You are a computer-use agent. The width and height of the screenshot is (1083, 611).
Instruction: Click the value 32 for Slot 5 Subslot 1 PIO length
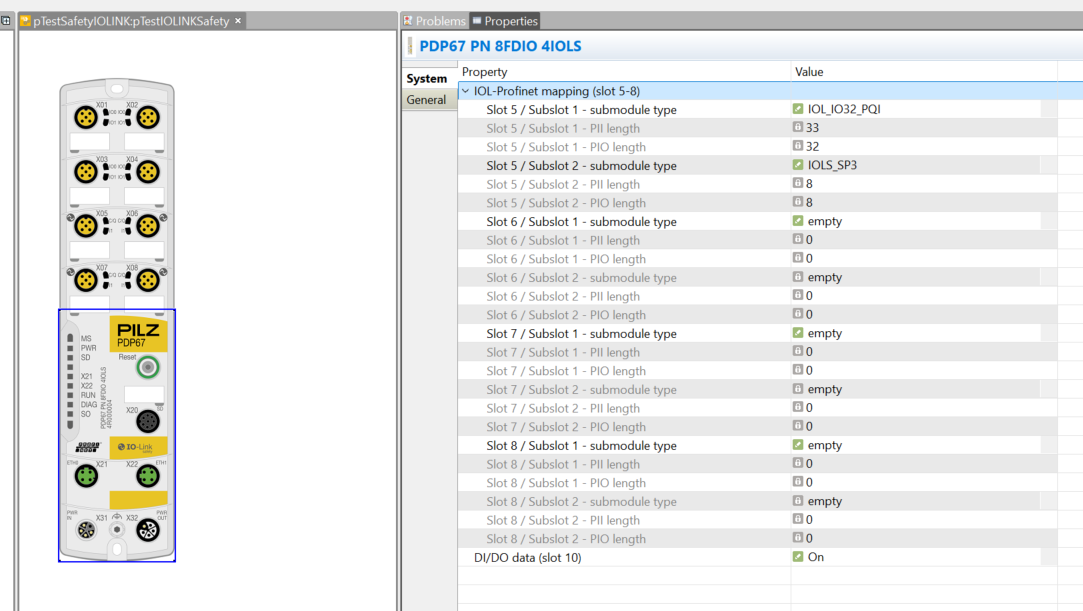point(812,146)
